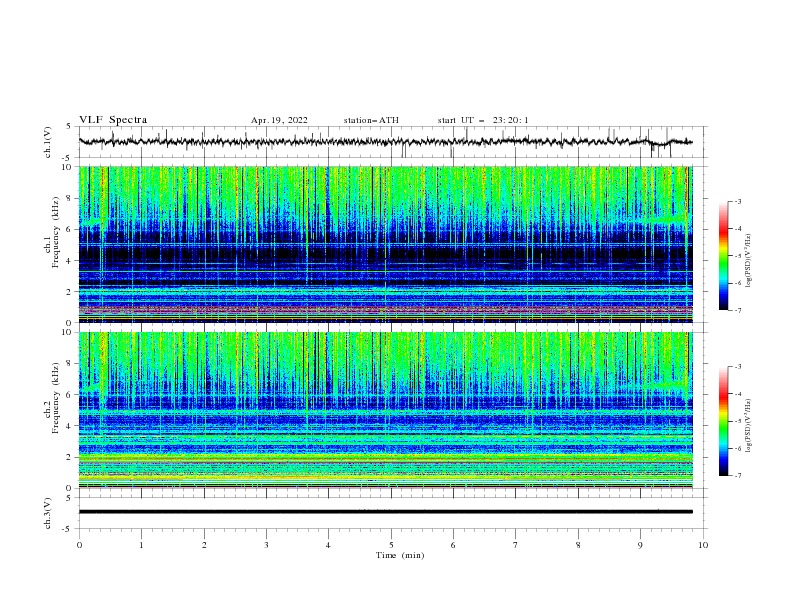Click the ch.3 flat black voltage trace

point(385,512)
